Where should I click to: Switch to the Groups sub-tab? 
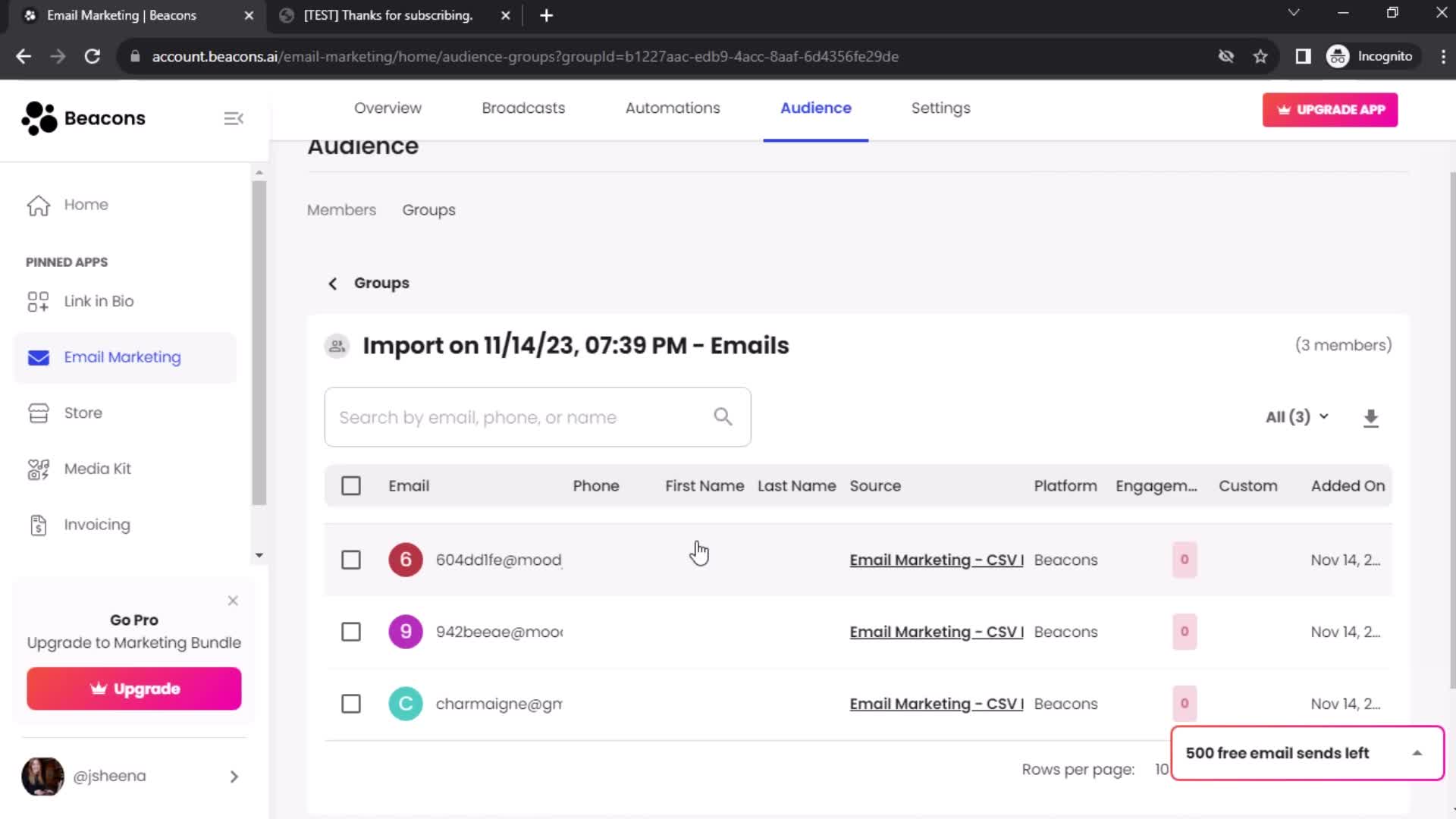click(x=428, y=210)
